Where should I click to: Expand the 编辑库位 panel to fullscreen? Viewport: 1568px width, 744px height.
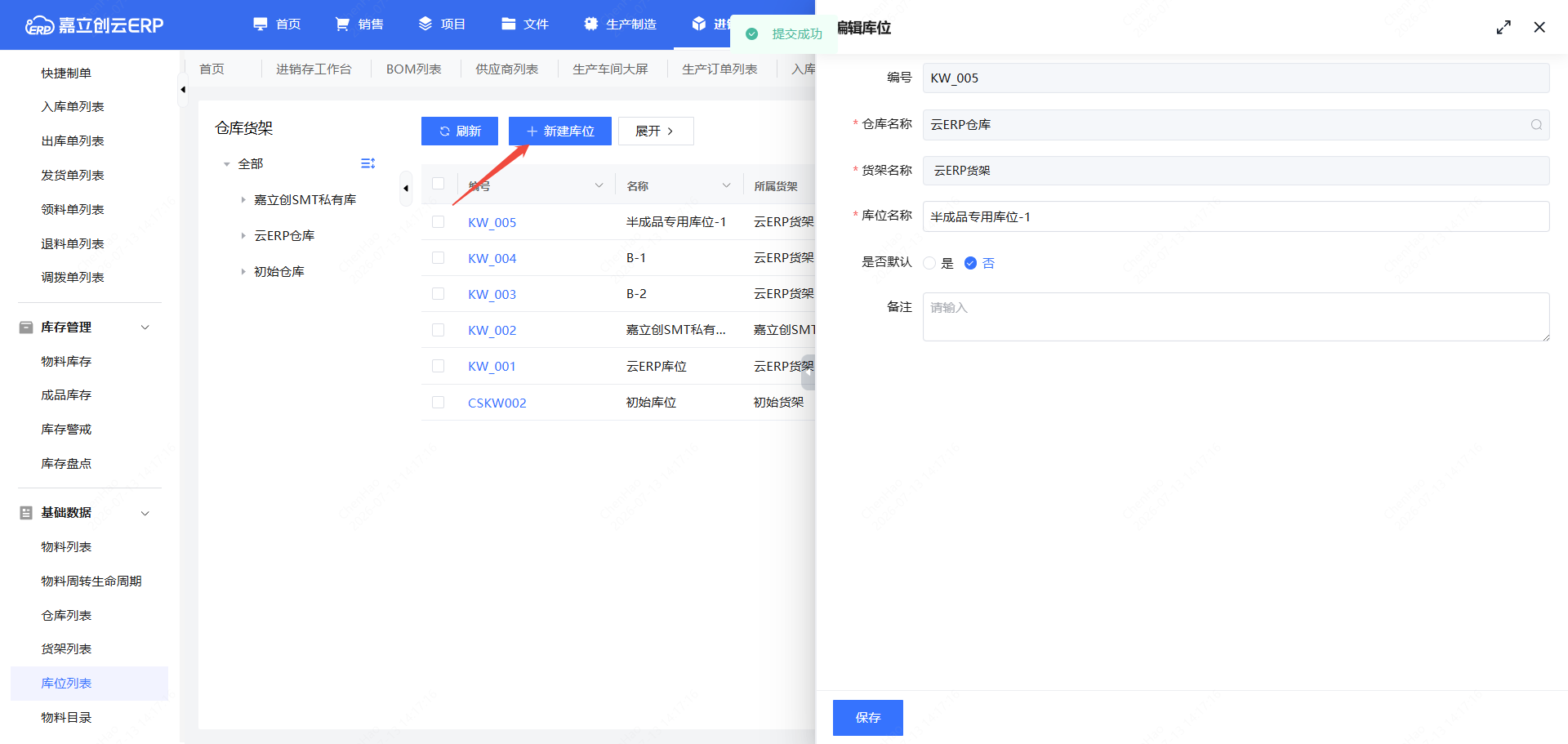pos(1503,27)
